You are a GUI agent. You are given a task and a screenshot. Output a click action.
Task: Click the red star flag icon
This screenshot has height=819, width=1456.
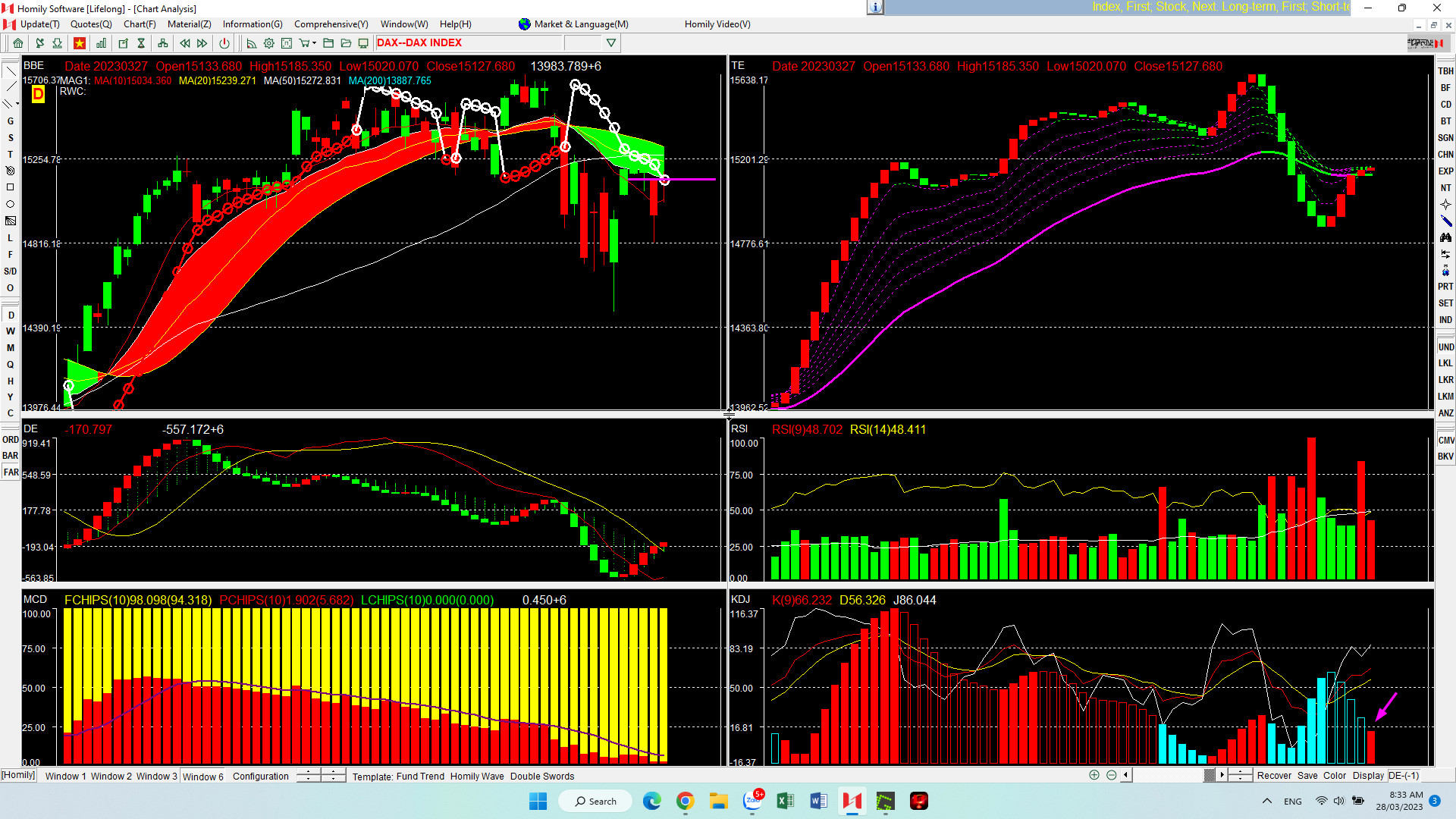(x=80, y=43)
